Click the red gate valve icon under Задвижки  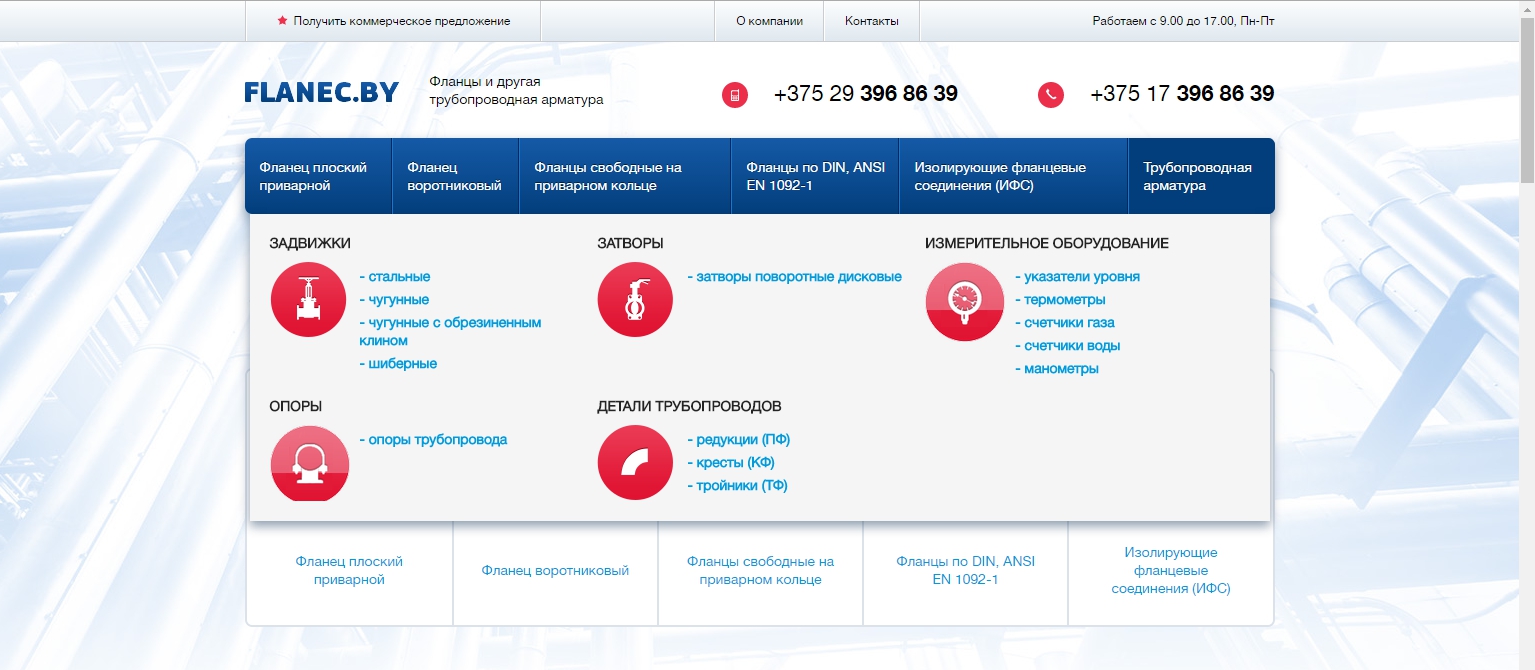[x=308, y=300]
